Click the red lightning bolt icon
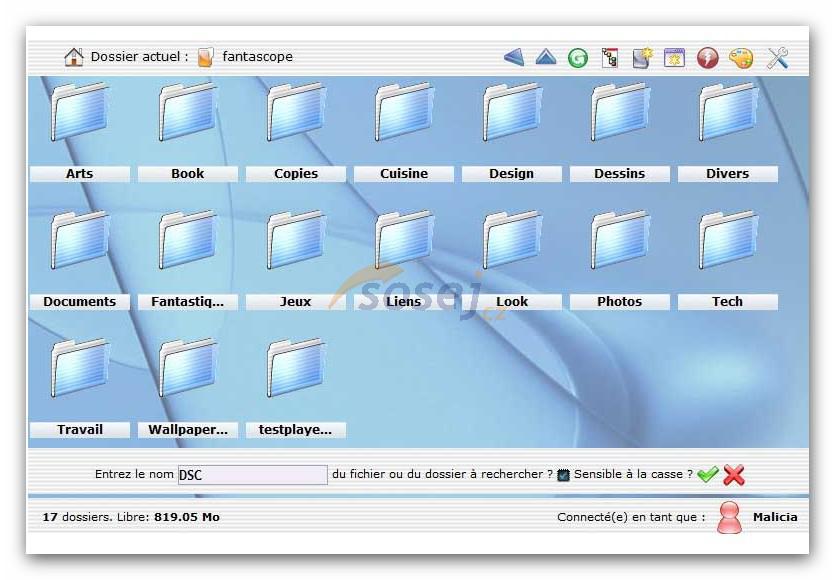Screen dimensions: 835x580 [708, 58]
